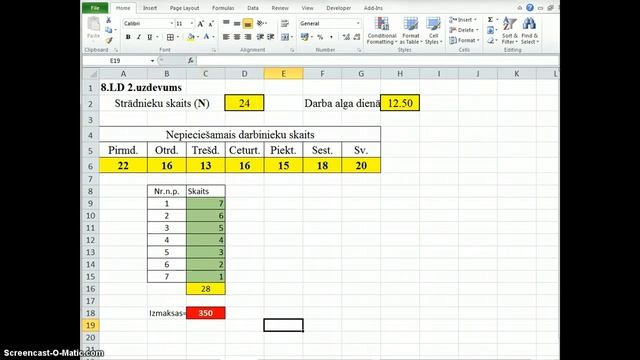Toggle Italic formatting
This screenshot has height=360, width=640.
(139, 37)
